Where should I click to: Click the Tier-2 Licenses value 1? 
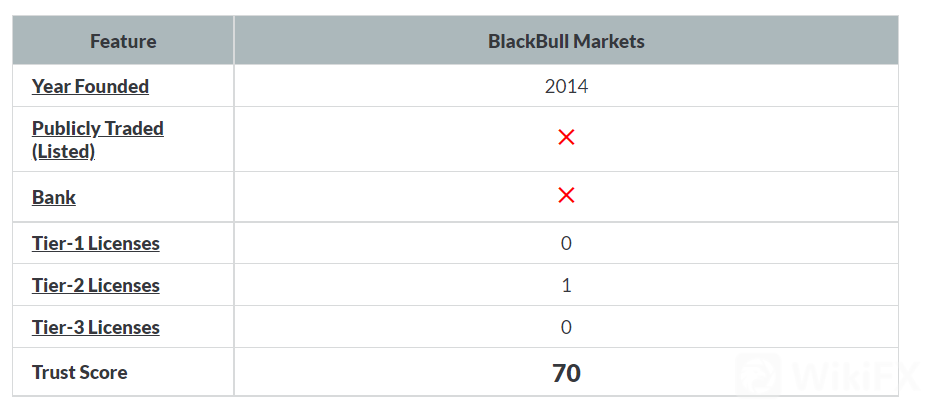coord(566,286)
